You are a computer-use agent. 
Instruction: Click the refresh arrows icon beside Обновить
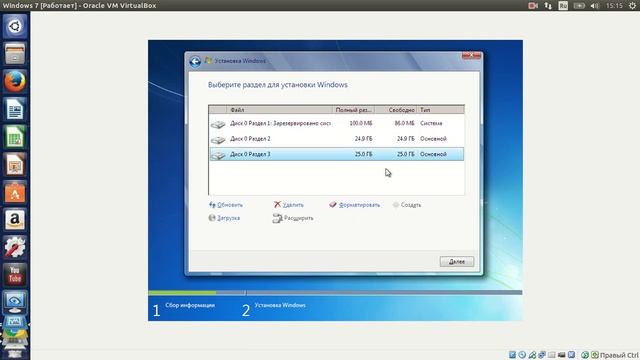click(212, 204)
